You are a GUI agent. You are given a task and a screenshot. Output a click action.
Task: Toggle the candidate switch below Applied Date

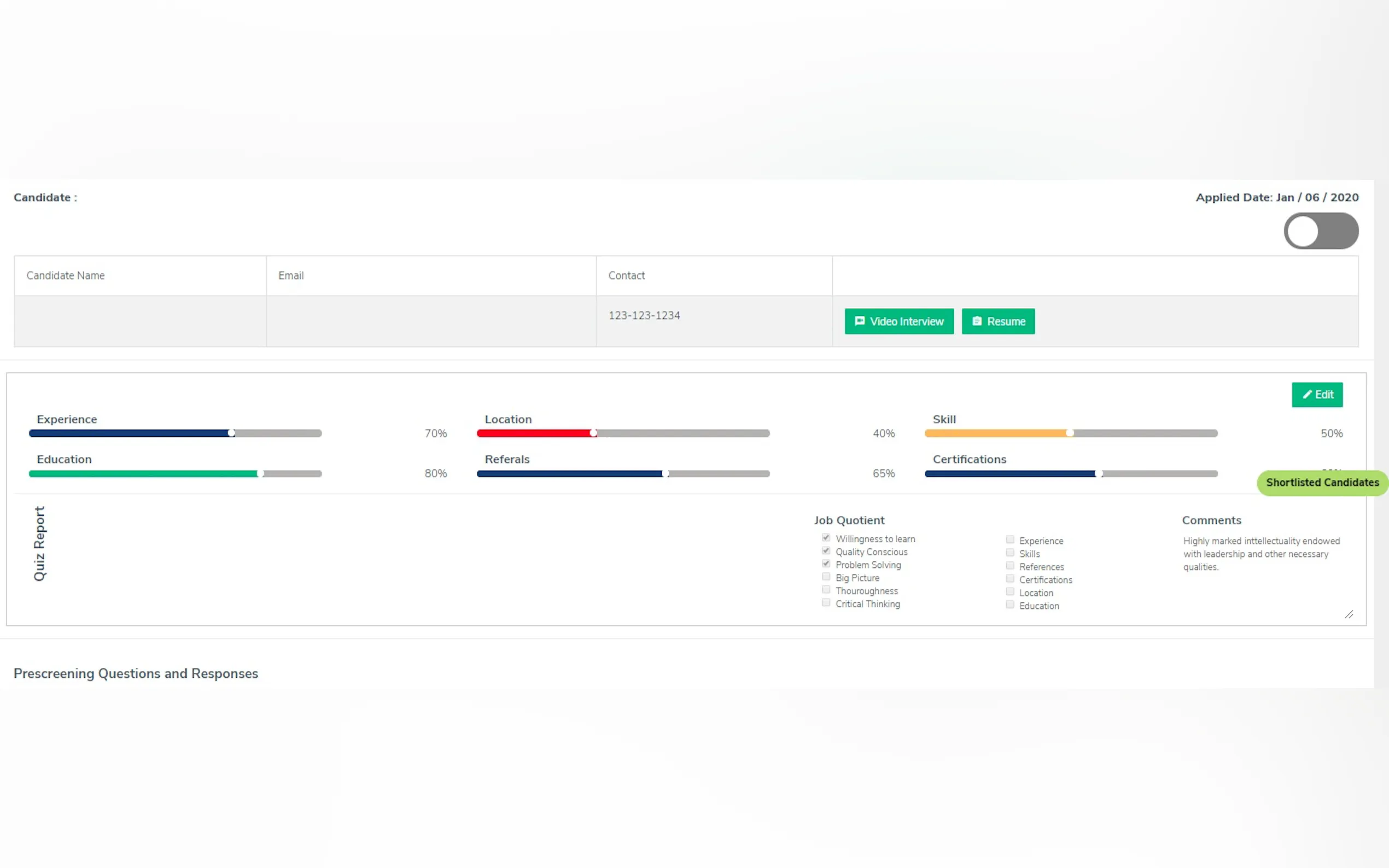pyautogui.click(x=1320, y=231)
